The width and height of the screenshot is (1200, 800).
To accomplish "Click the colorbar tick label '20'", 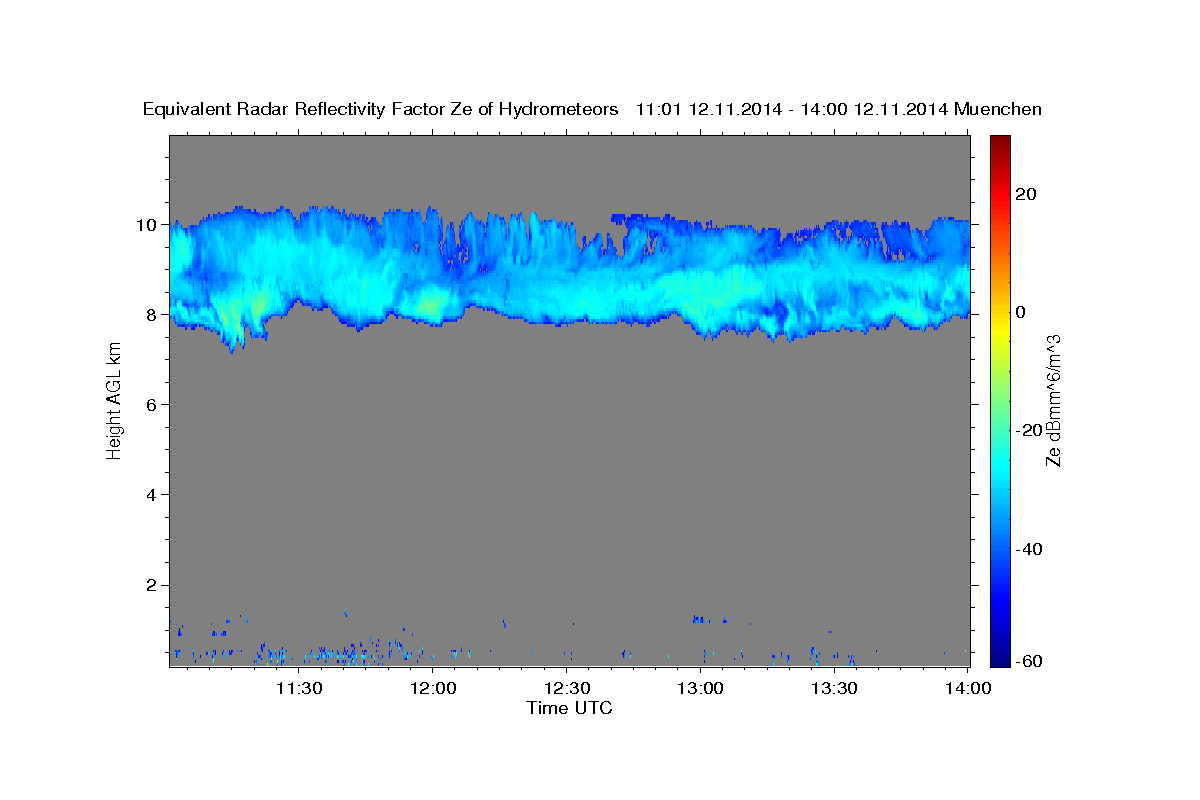I will 1026,194.
